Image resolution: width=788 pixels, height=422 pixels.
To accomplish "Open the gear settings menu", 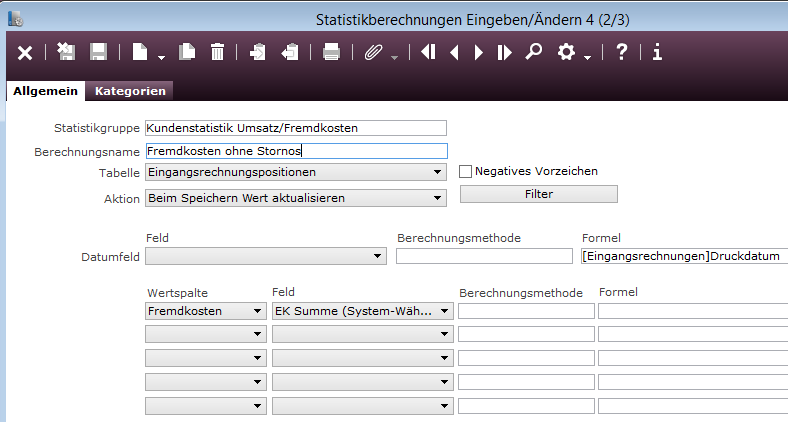I will pos(568,53).
